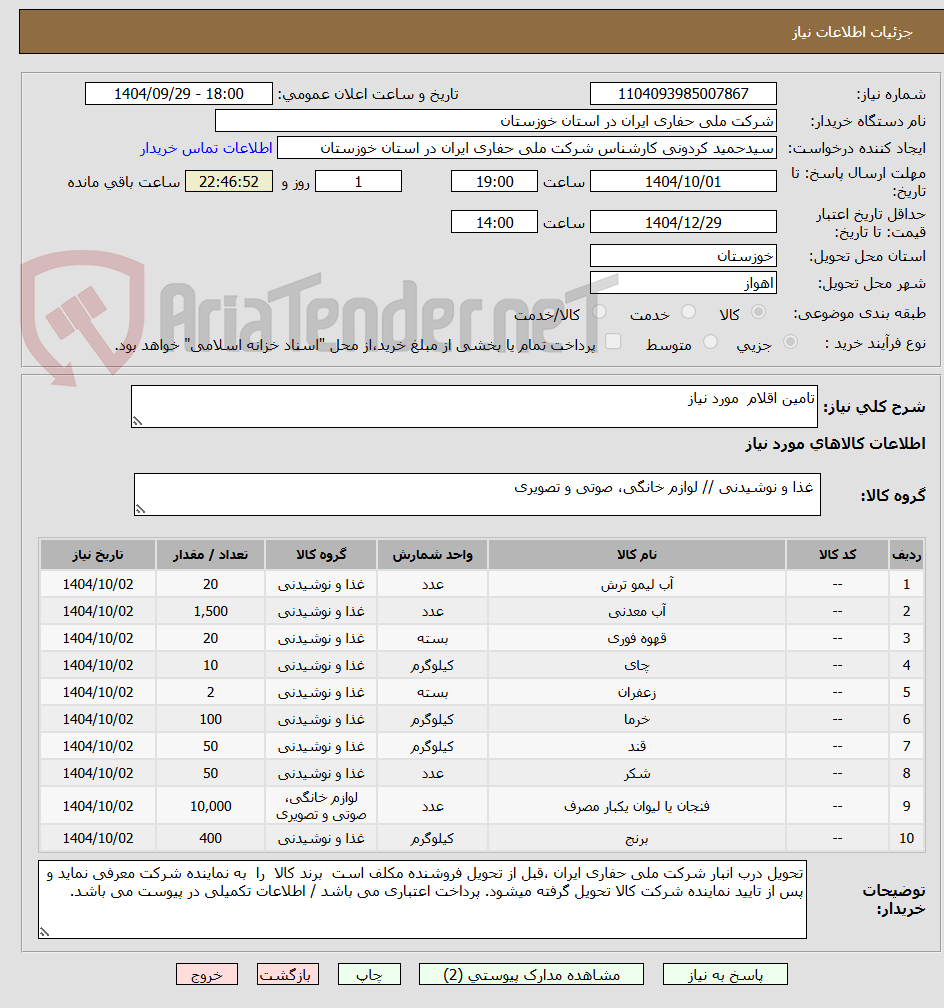Click the کد کالا column header
This screenshot has width=944, height=1008.
[x=837, y=555]
